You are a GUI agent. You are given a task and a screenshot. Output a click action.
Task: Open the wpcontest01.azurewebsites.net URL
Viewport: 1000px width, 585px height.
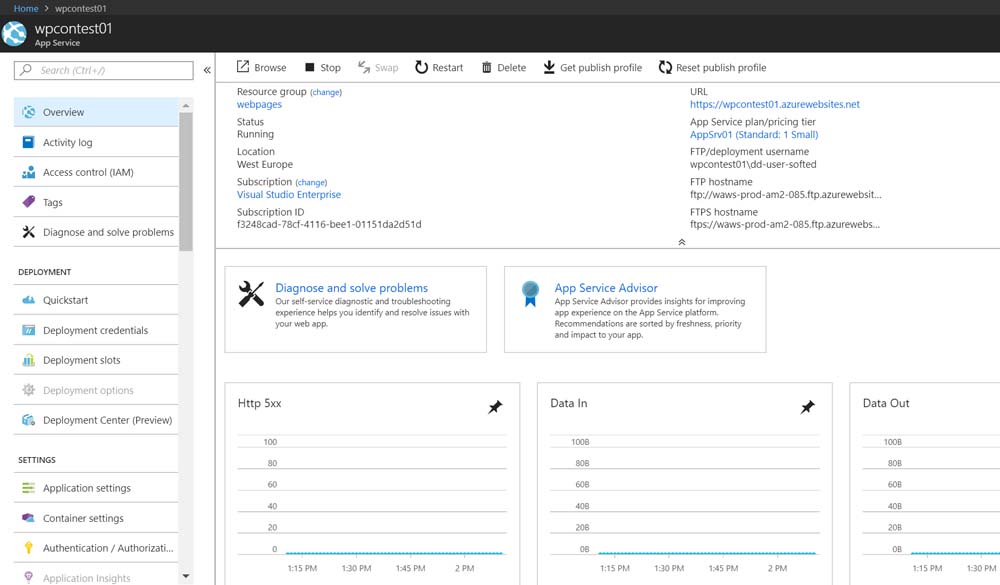click(x=774, y=104)
